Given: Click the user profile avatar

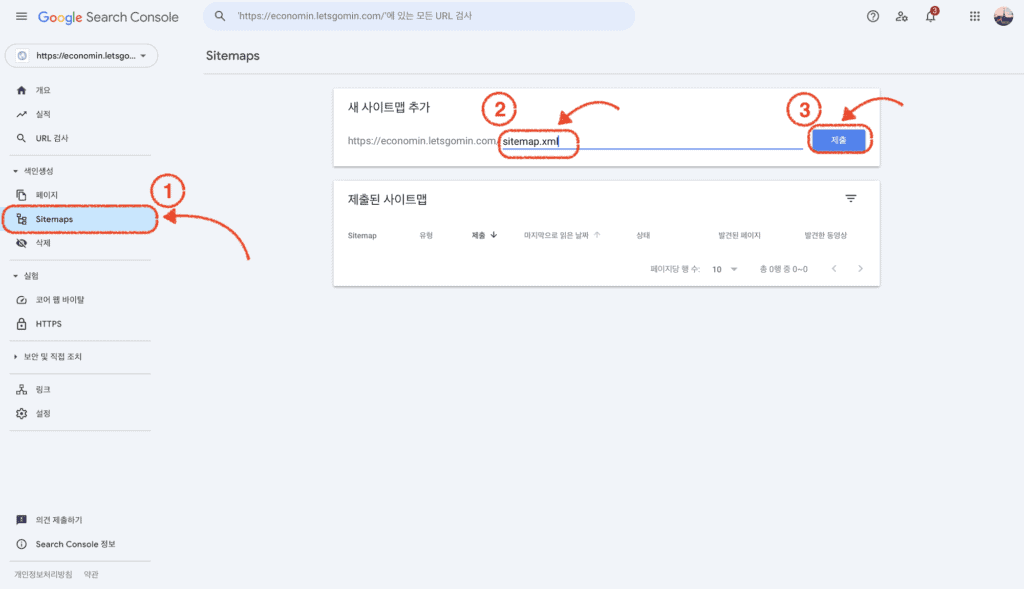Looking at the screenshot, I should click(1003, 16).
